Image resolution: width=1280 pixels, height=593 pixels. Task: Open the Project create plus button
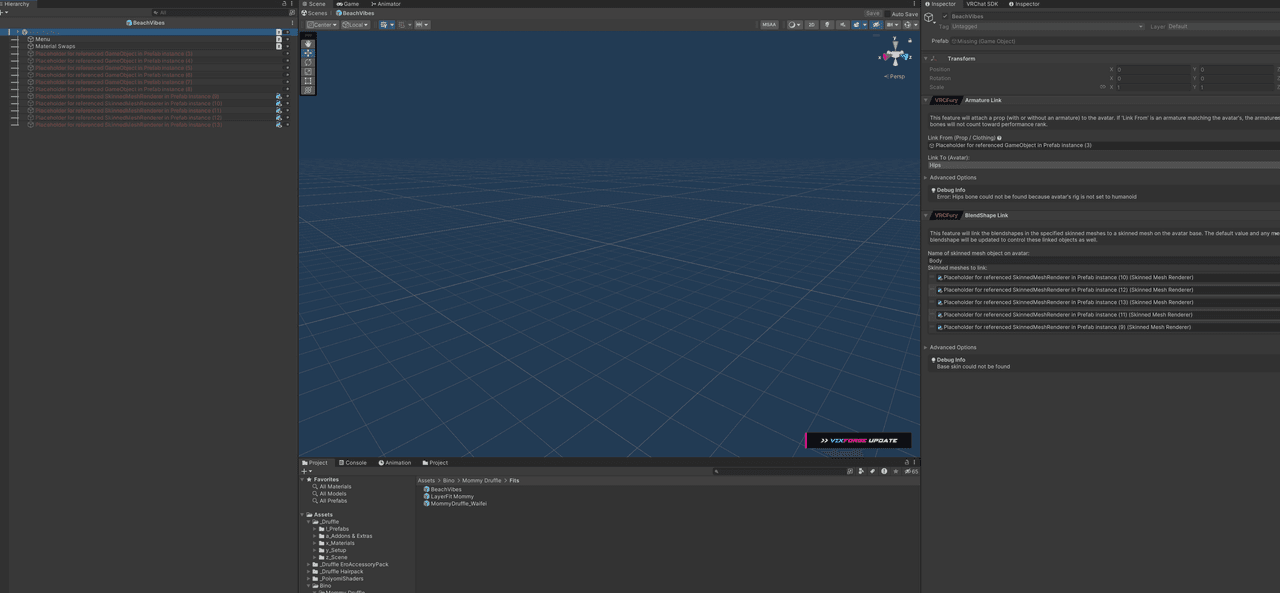(306, 471)
